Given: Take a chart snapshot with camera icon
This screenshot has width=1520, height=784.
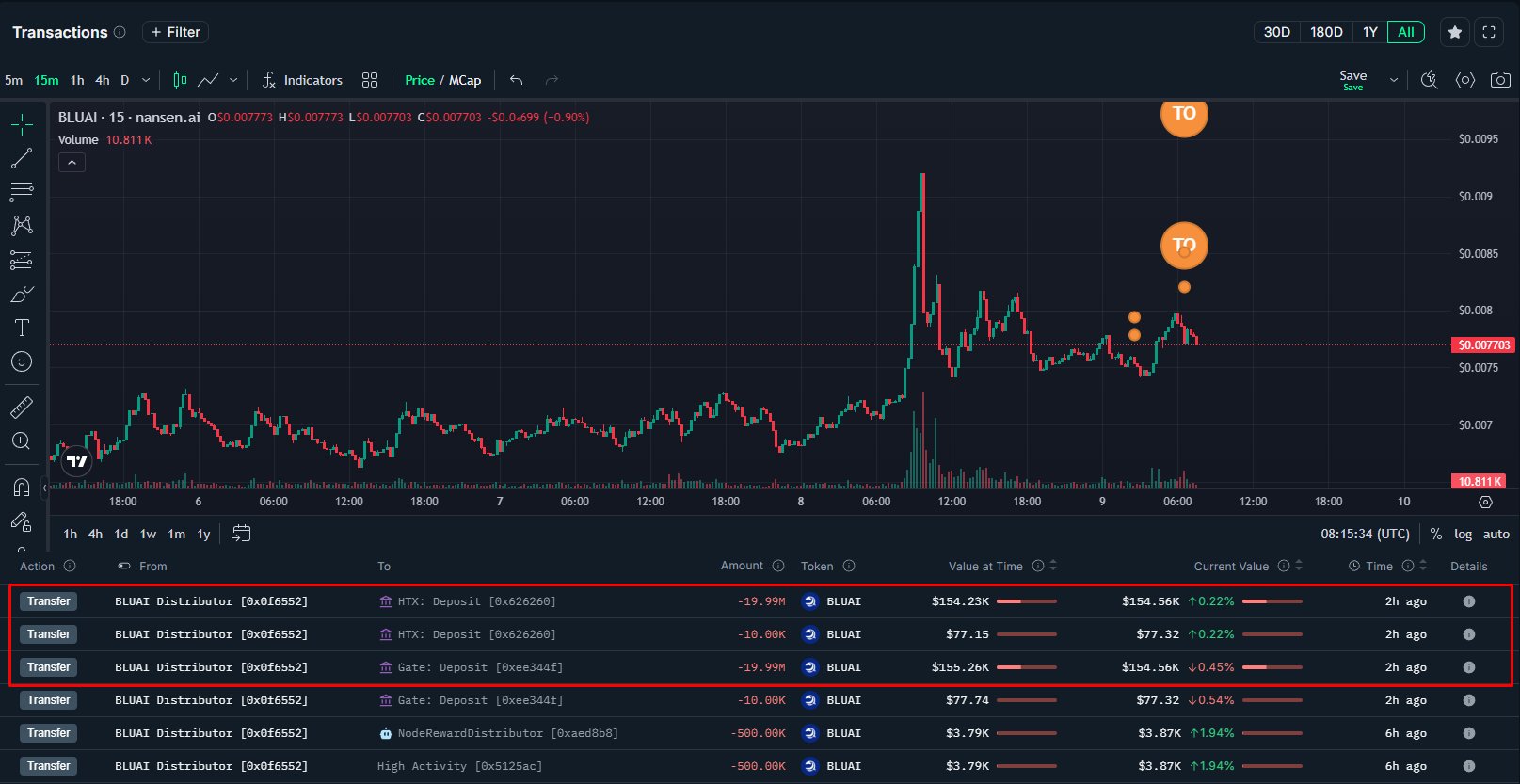Looking at the screenshot, I should click(1500, 80).
